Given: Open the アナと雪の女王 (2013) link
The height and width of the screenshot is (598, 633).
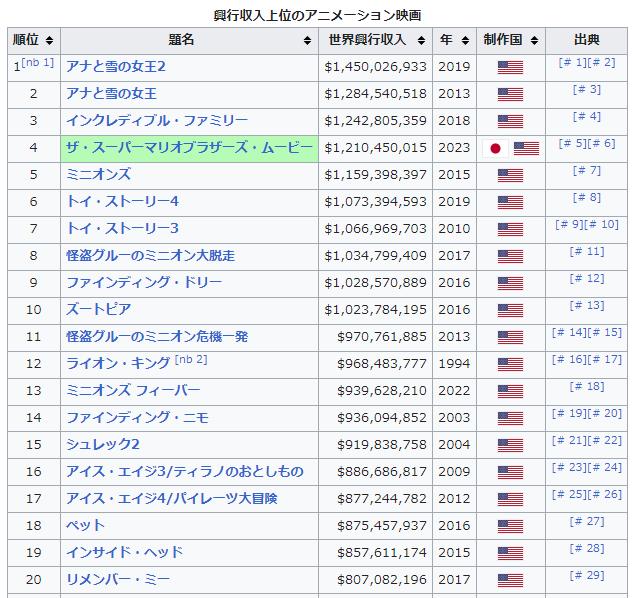Looking at the screenshot, I should coord(111,94).
